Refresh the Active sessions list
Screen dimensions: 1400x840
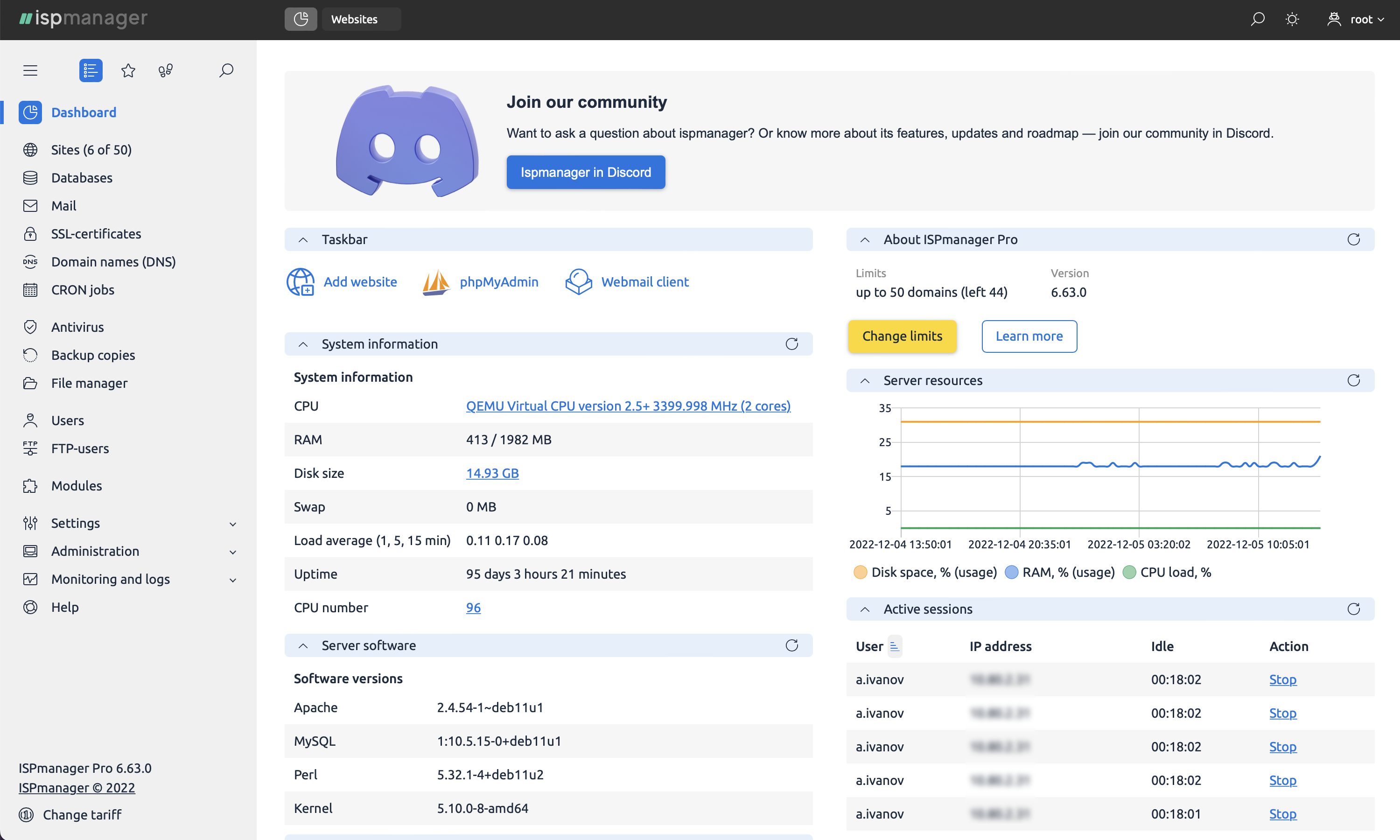1354,609
